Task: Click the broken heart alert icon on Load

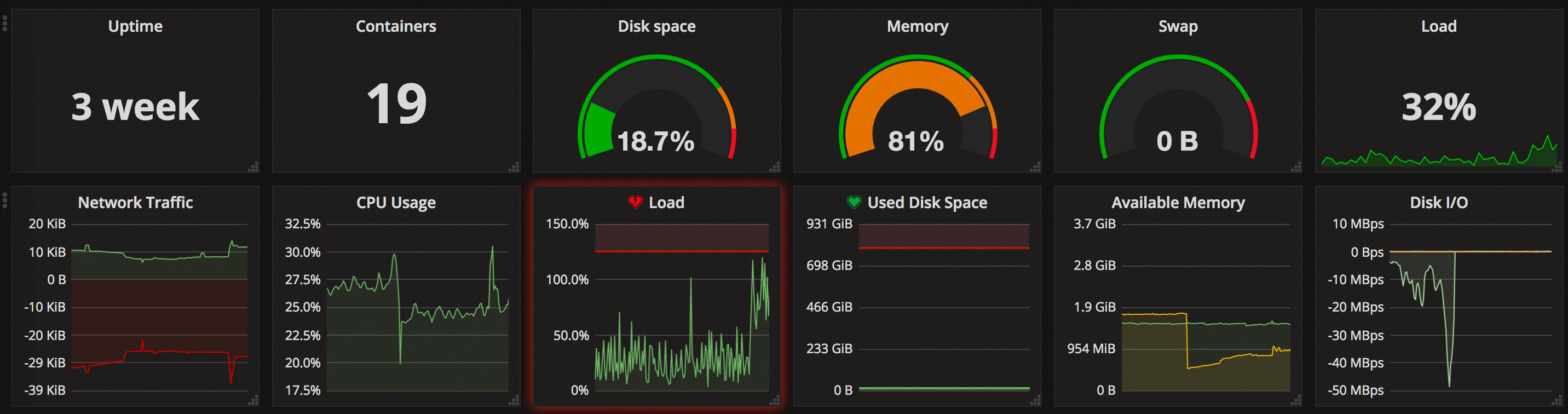Action: [635, 202]
